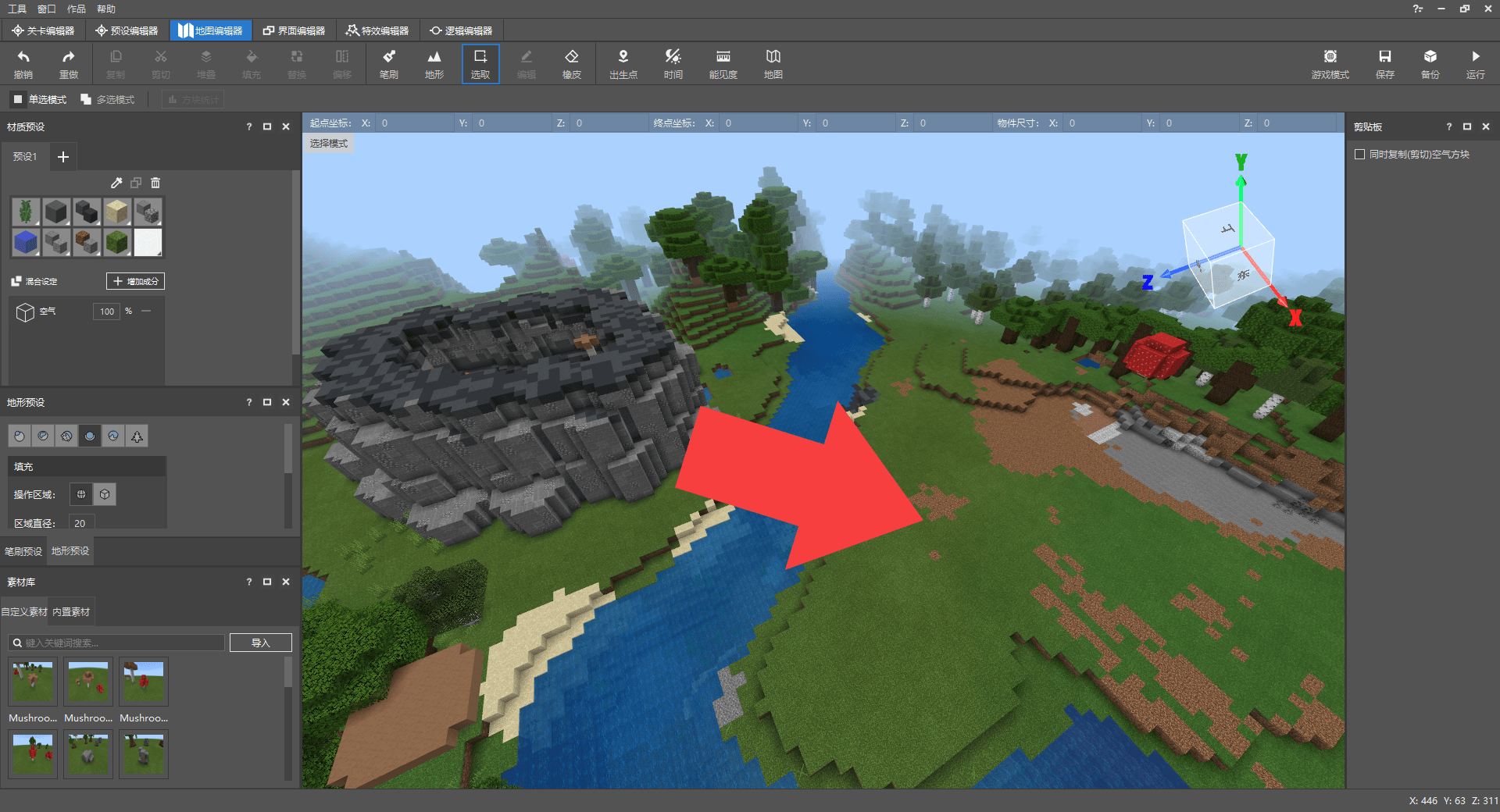Select third Mushroo... asset thumbnail
The width and height of the screenshot is (1500, 812).
click(x=144, y=682)
